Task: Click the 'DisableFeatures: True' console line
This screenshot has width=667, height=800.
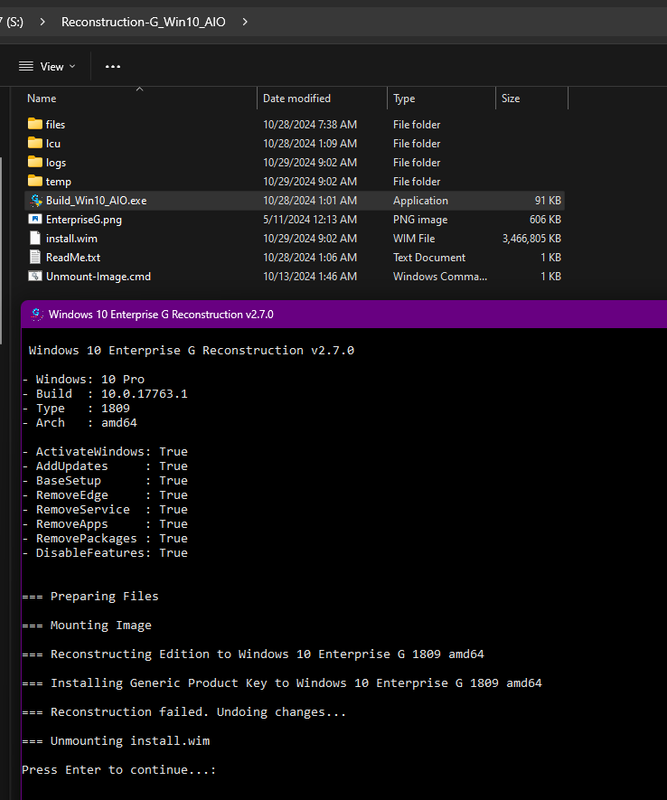Action: tap(105, 553)
